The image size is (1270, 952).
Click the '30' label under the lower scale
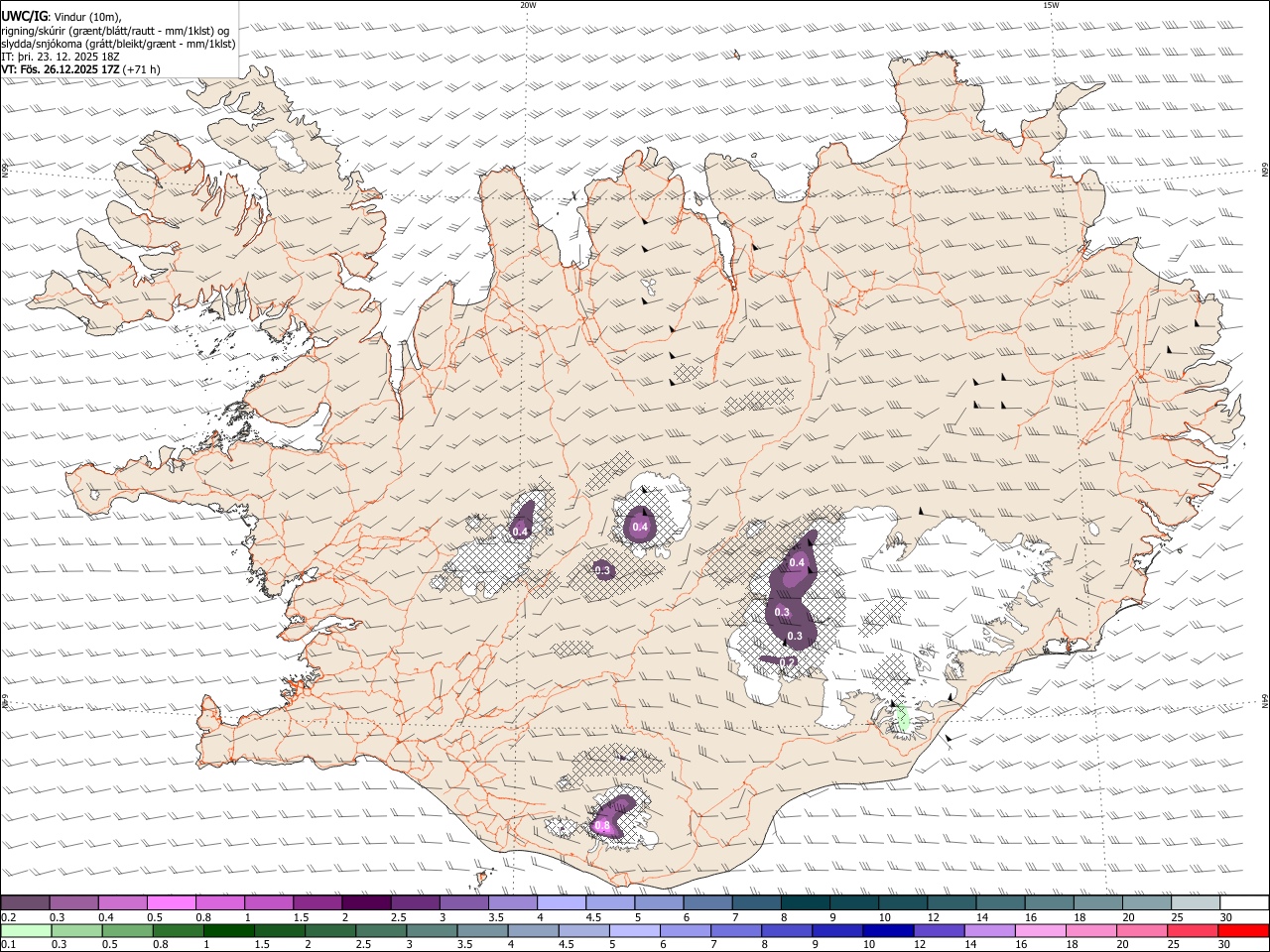click(1223, 944)
